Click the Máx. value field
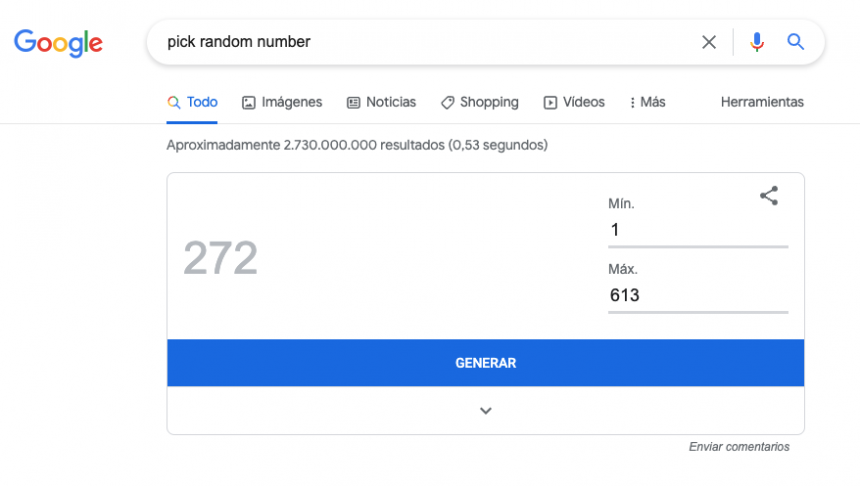 coord(697,295)
